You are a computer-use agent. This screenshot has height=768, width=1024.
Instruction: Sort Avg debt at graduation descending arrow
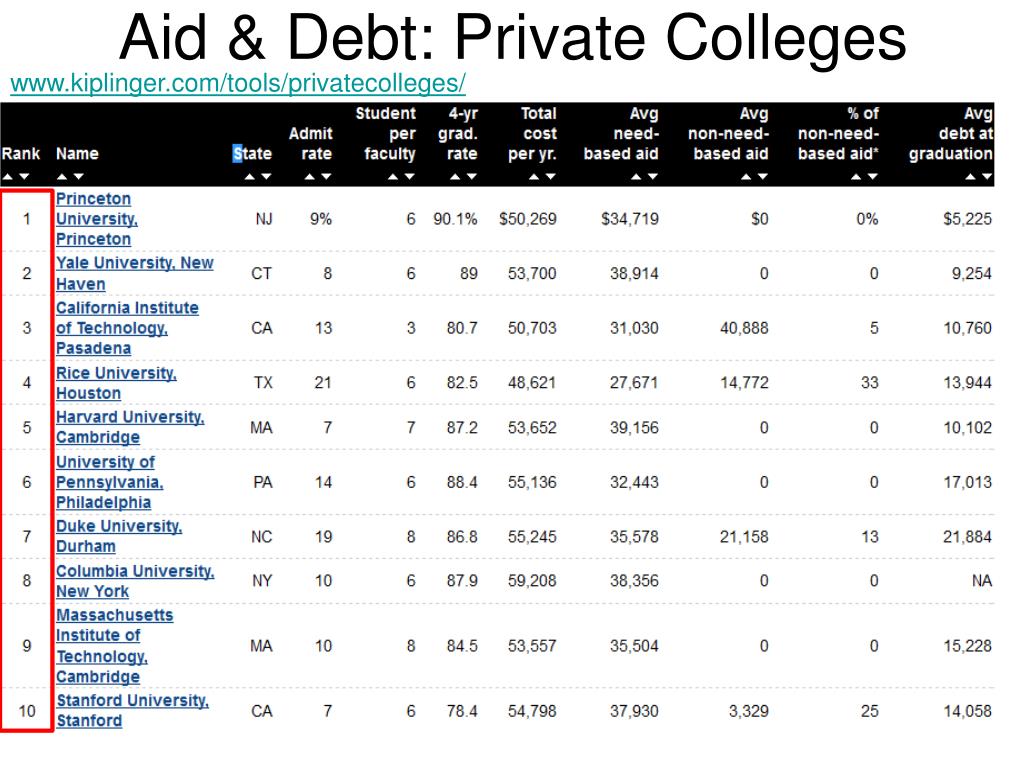point(987,177)
